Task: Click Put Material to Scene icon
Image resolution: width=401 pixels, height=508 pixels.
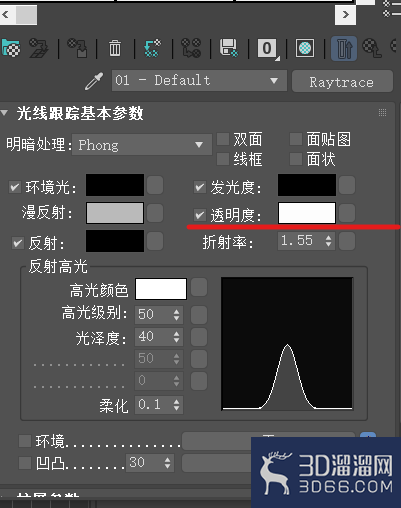Action: click(x=39, y=48)
